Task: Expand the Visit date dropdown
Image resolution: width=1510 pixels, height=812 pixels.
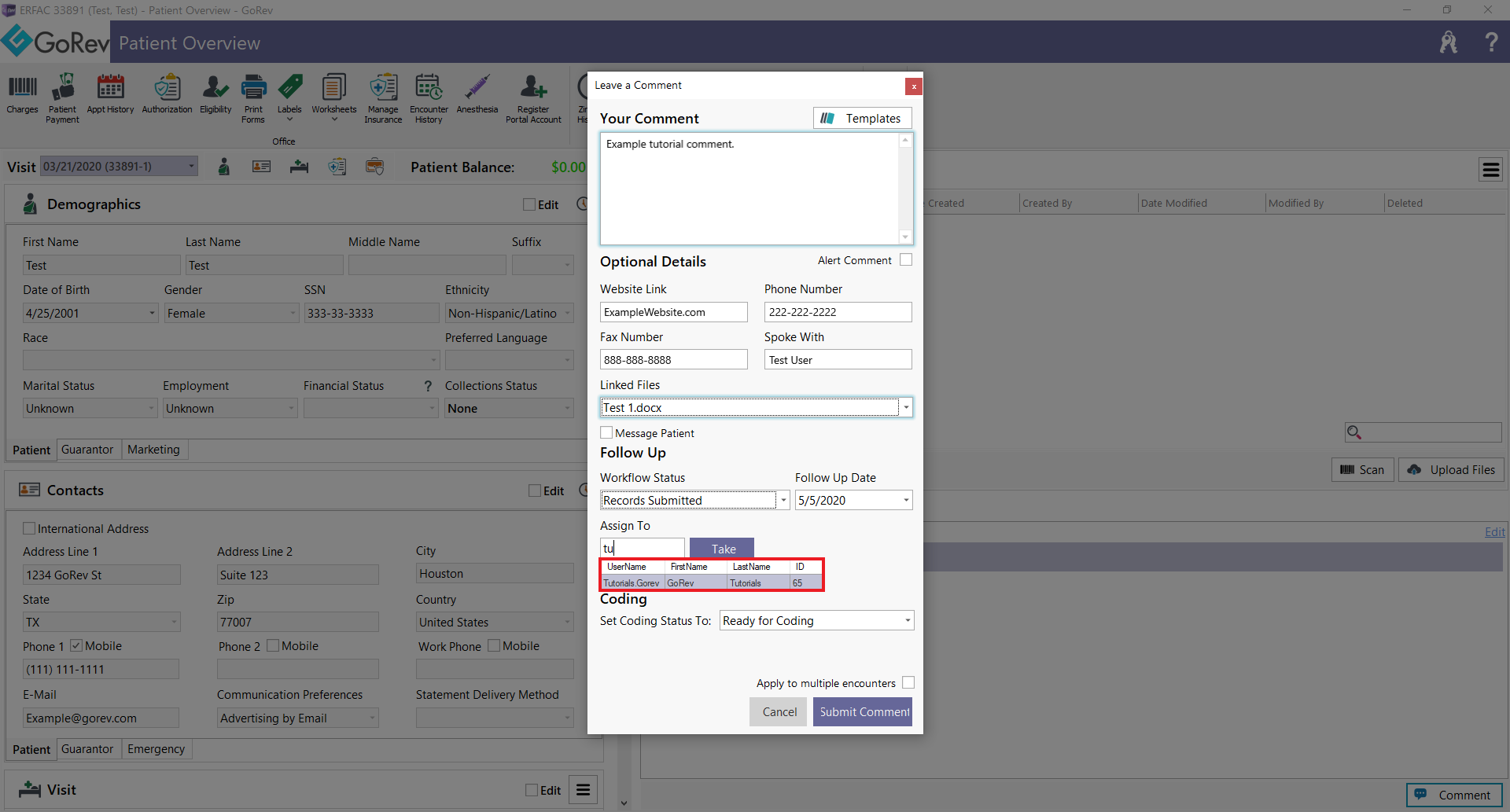Action: click(191, 167)
